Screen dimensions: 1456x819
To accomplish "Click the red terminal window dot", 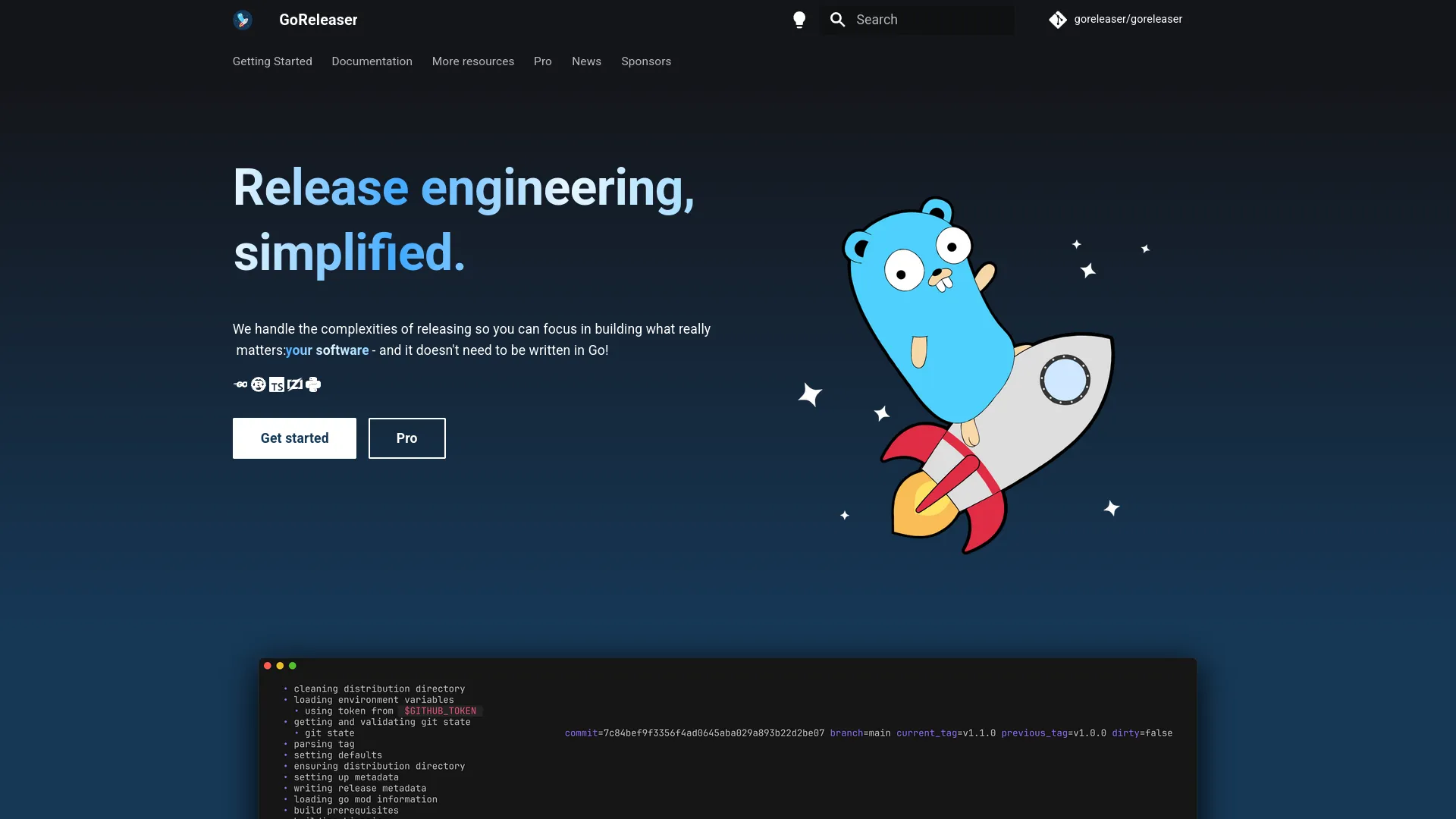I will 268,666.
